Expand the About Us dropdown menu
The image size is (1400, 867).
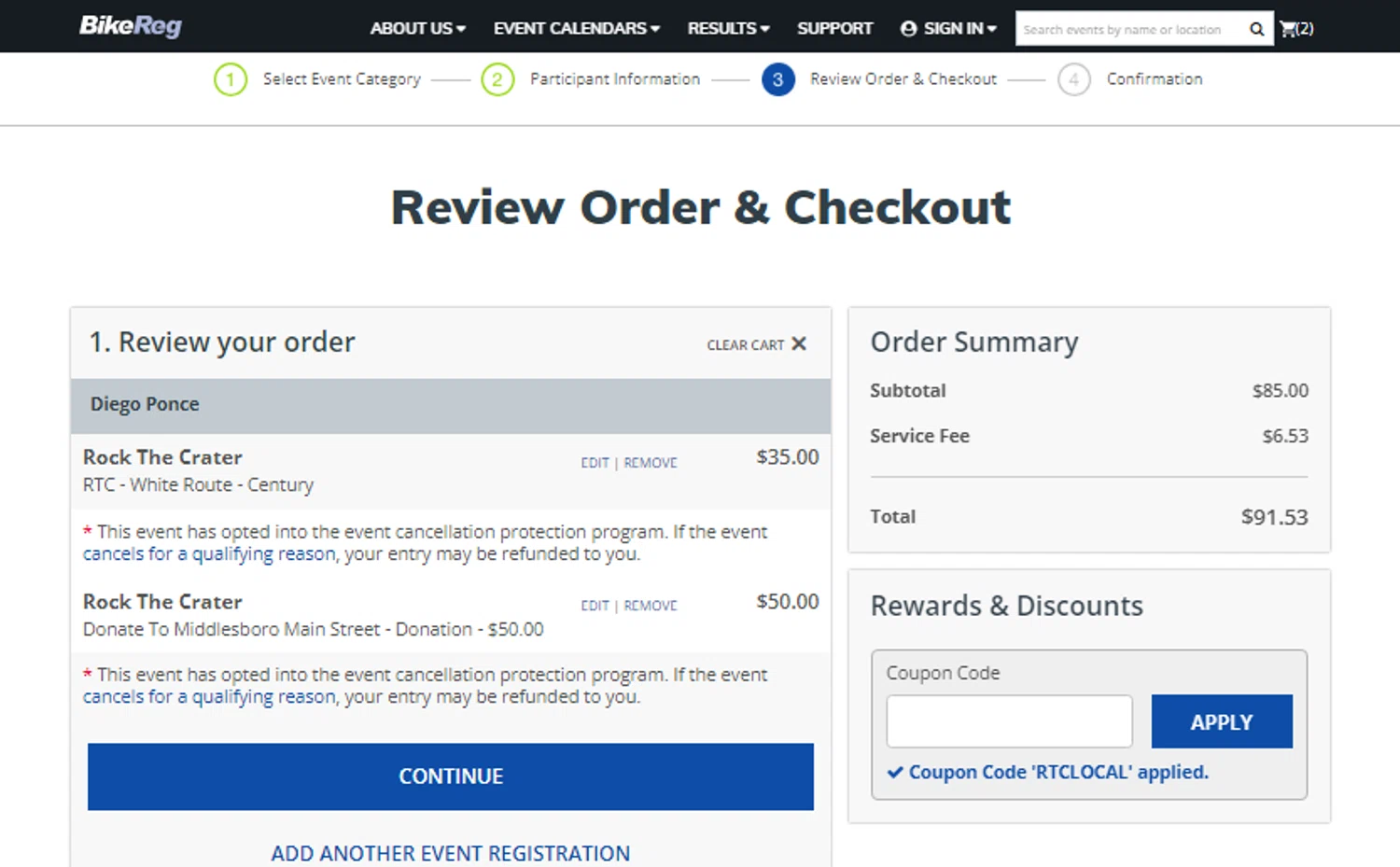pyautogui.click(x=418, y=29)
